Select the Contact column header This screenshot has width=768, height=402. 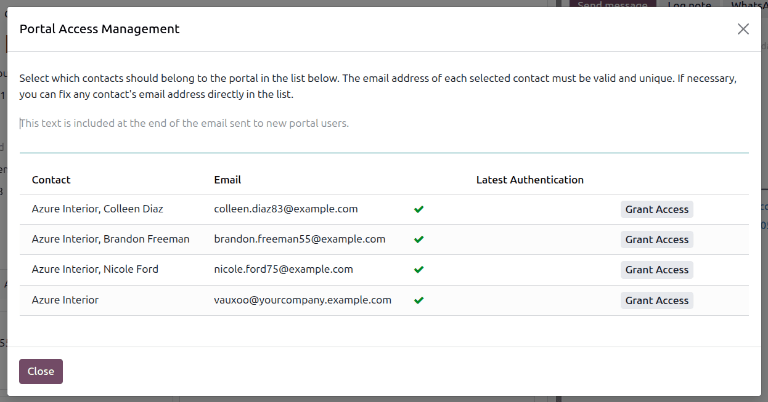pos(51,180)
